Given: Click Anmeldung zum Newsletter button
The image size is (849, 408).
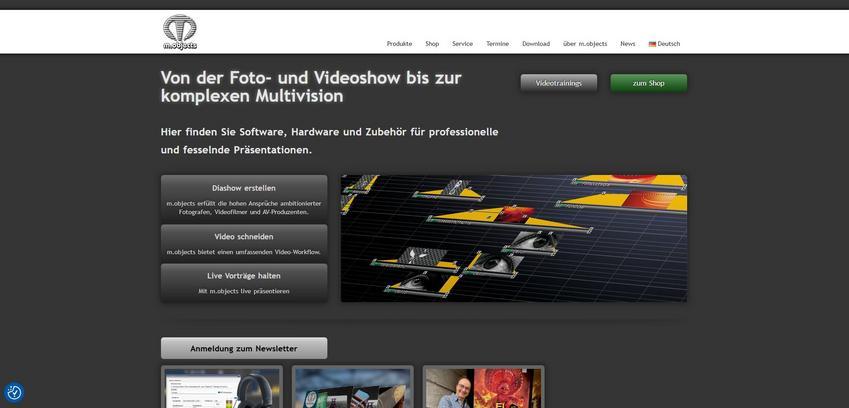Looking at the screenshot, I should pos(244,348).
